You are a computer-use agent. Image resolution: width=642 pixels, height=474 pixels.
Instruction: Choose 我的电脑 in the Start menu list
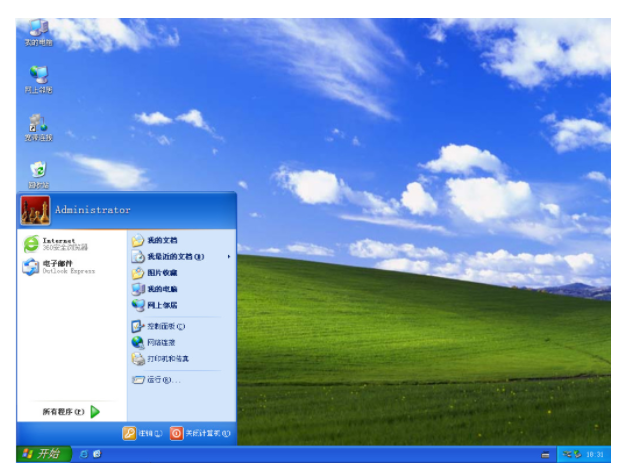pyautogui.click(x=159, y=289)
